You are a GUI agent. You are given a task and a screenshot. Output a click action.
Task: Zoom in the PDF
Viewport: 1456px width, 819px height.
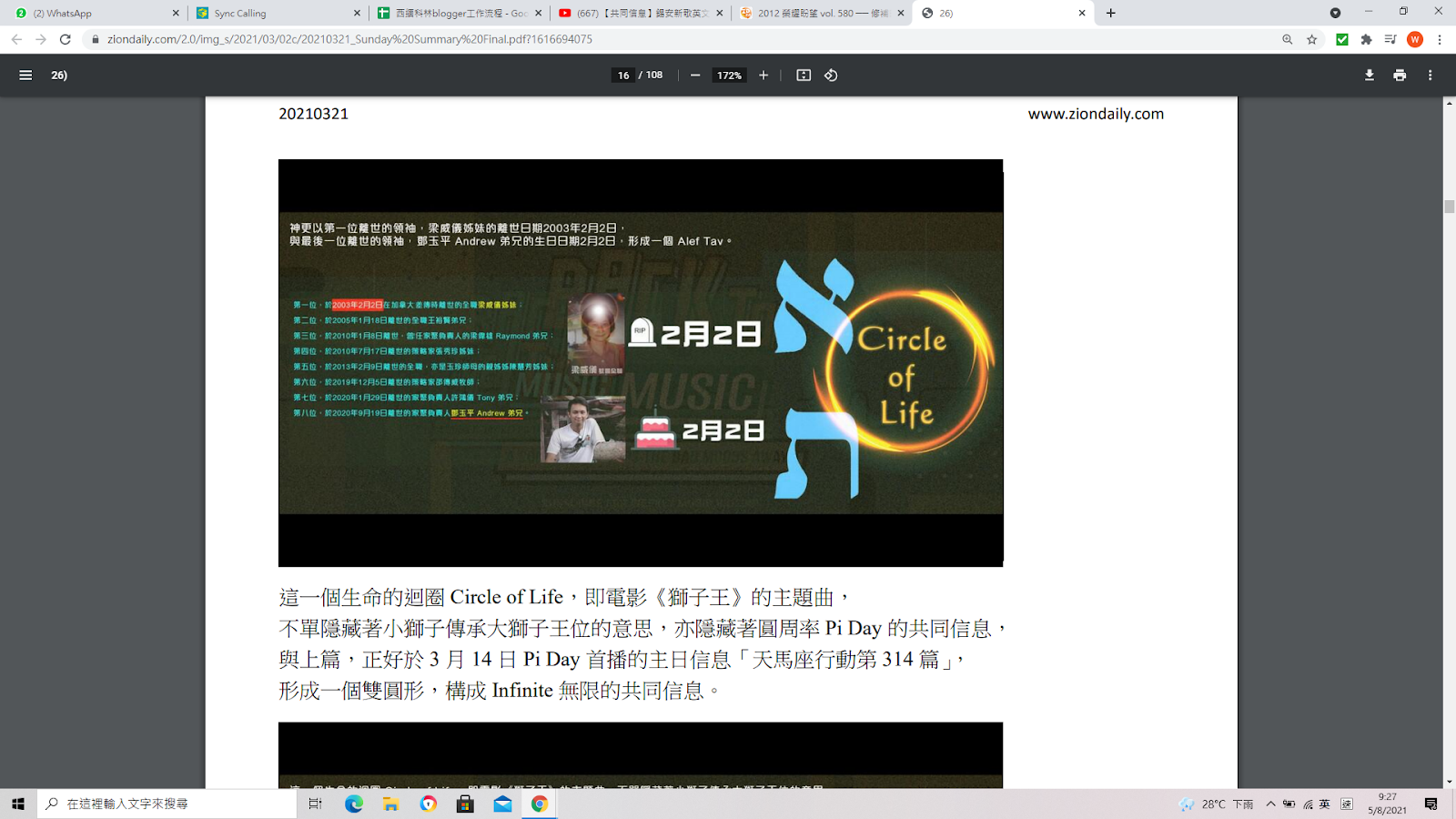coord(763,76)
